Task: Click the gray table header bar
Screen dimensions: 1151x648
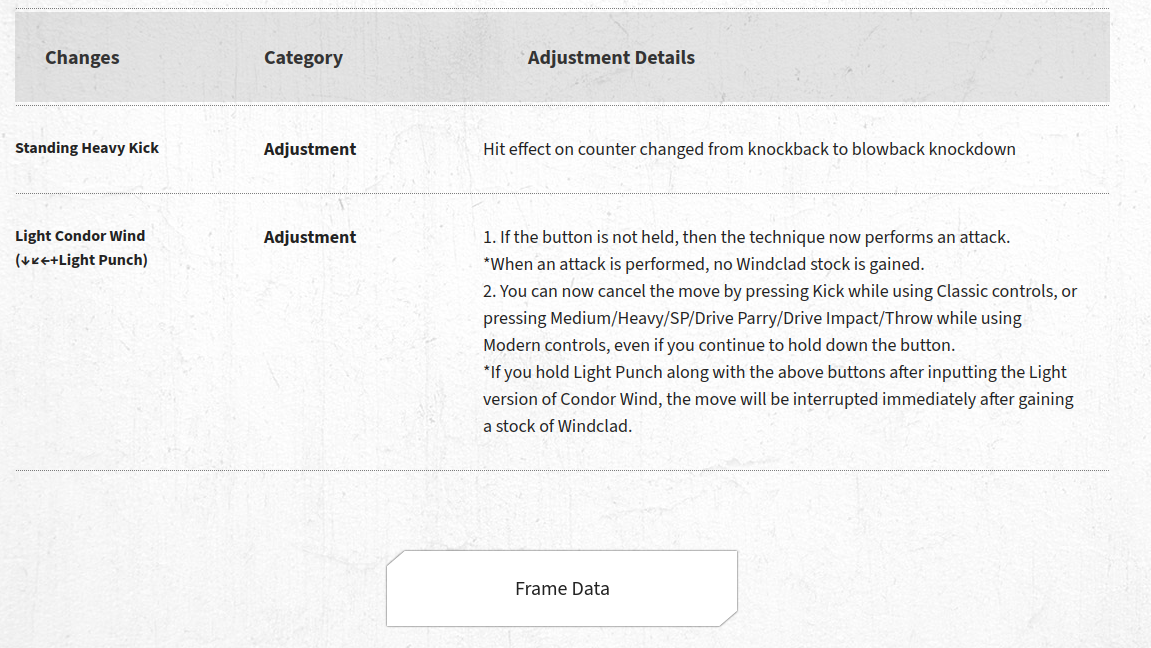Action: 562,57
